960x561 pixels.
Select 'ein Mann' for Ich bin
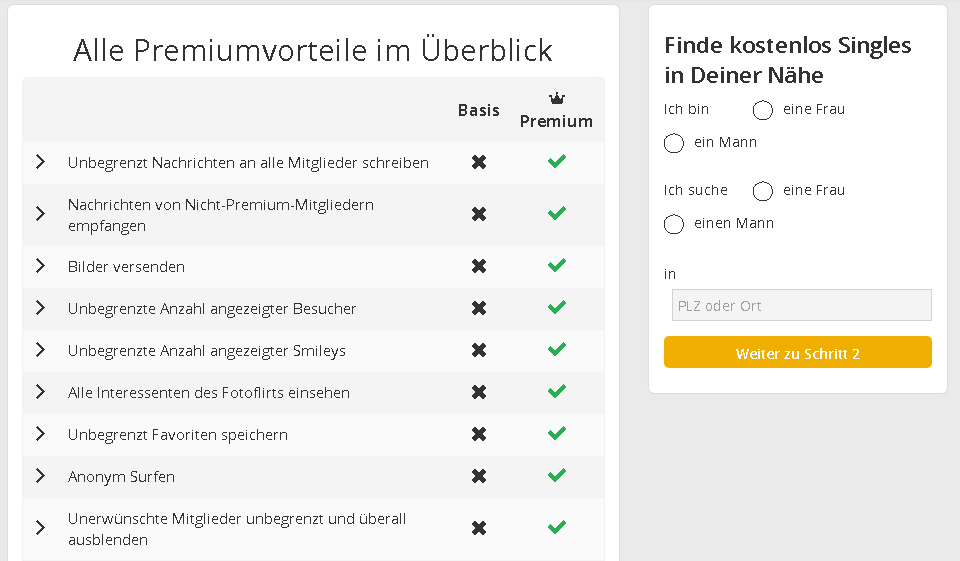(674, 143)
